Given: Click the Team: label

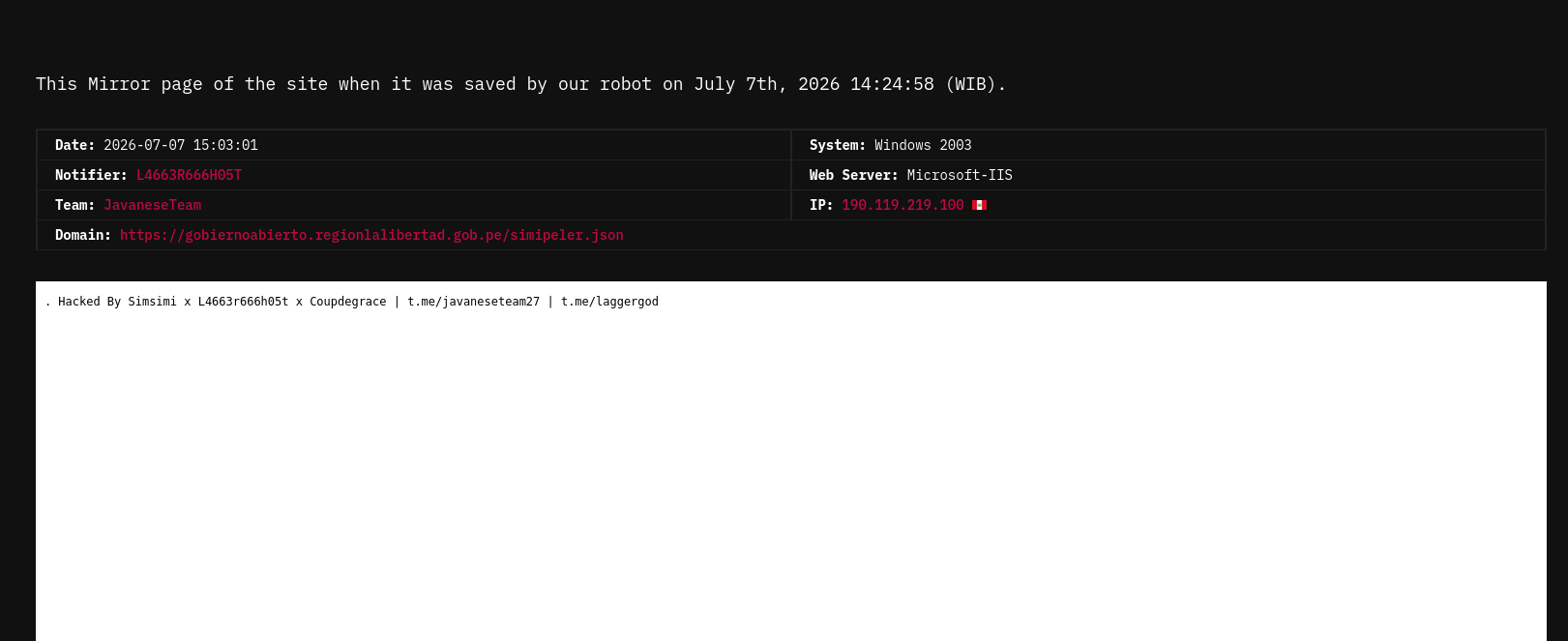Looking at the screenshot, I should [75, 205].
